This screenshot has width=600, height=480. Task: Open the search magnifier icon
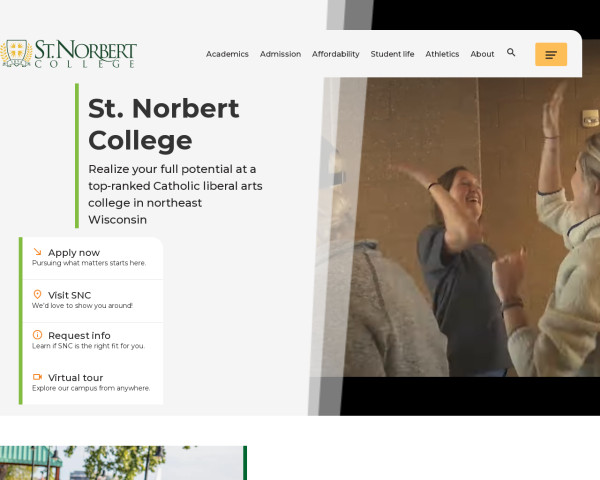coord(512,53)
